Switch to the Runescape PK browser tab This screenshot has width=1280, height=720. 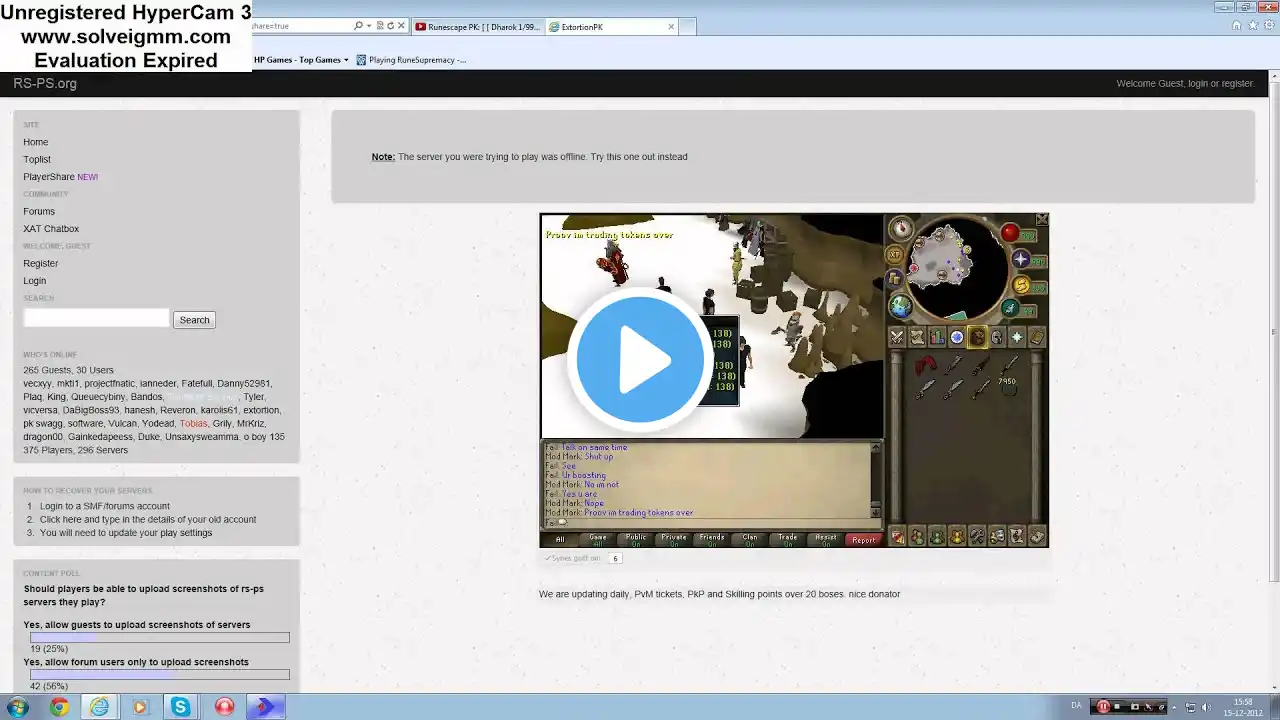pos(476,27)
